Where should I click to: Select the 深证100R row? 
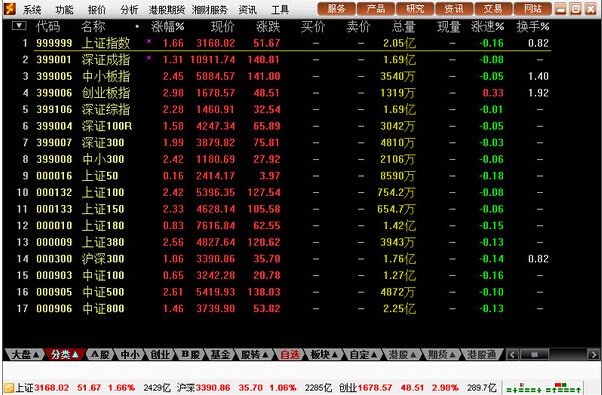click(284, 126)
